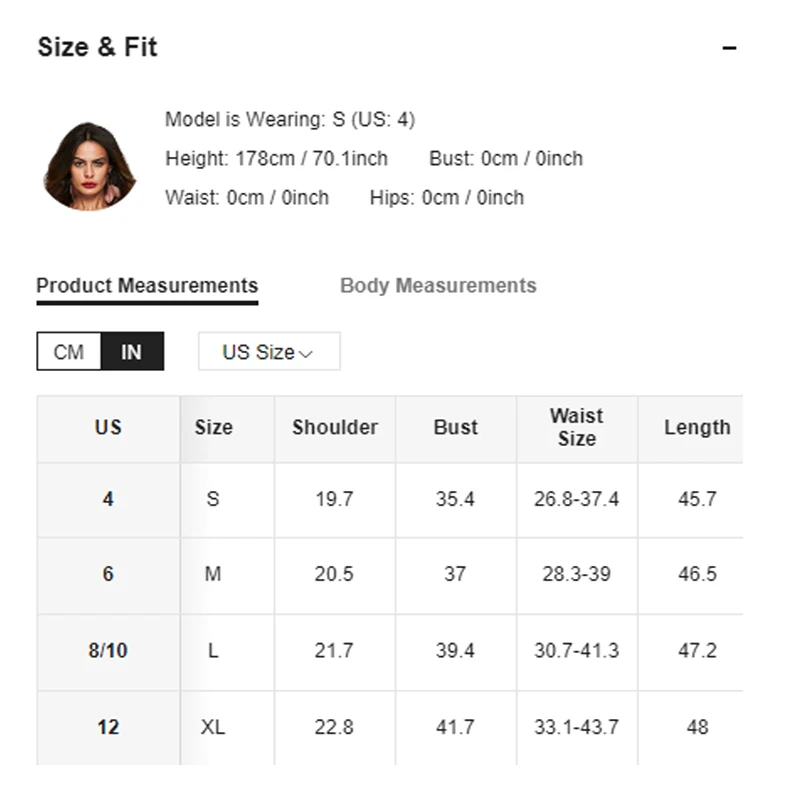The width and height of the screenshot is (800, 800).
Task: Click the Model is Wearing text
Action: [290, 120]
